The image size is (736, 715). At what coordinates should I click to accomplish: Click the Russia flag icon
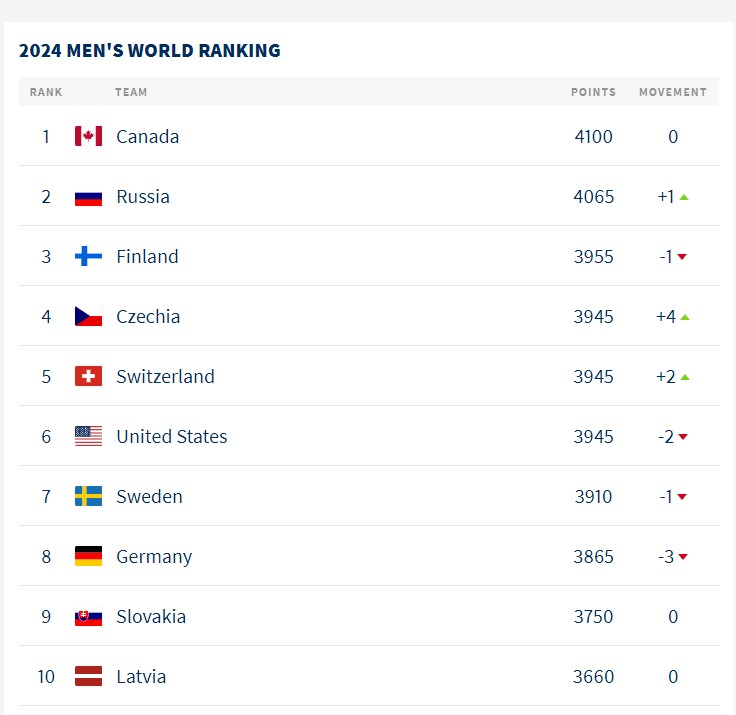tap(88, 196)
